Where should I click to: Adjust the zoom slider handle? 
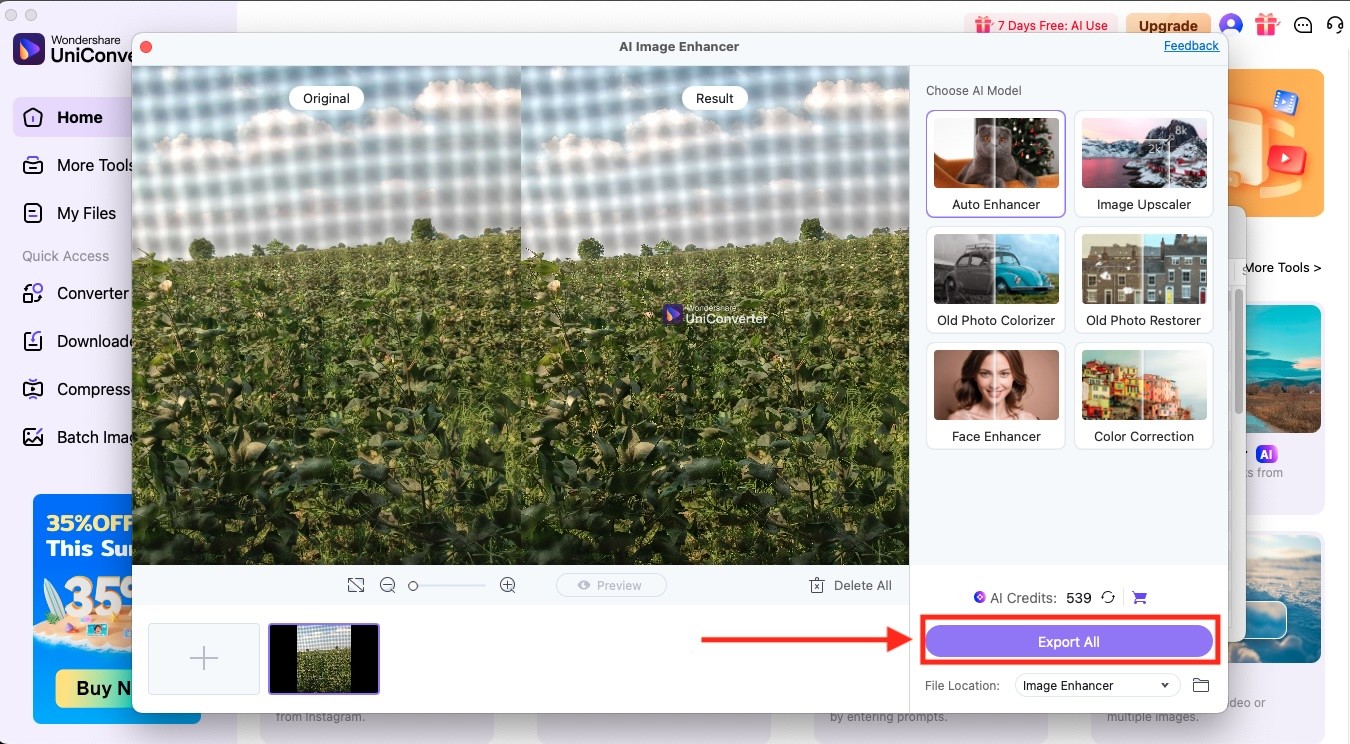point(413,586)
